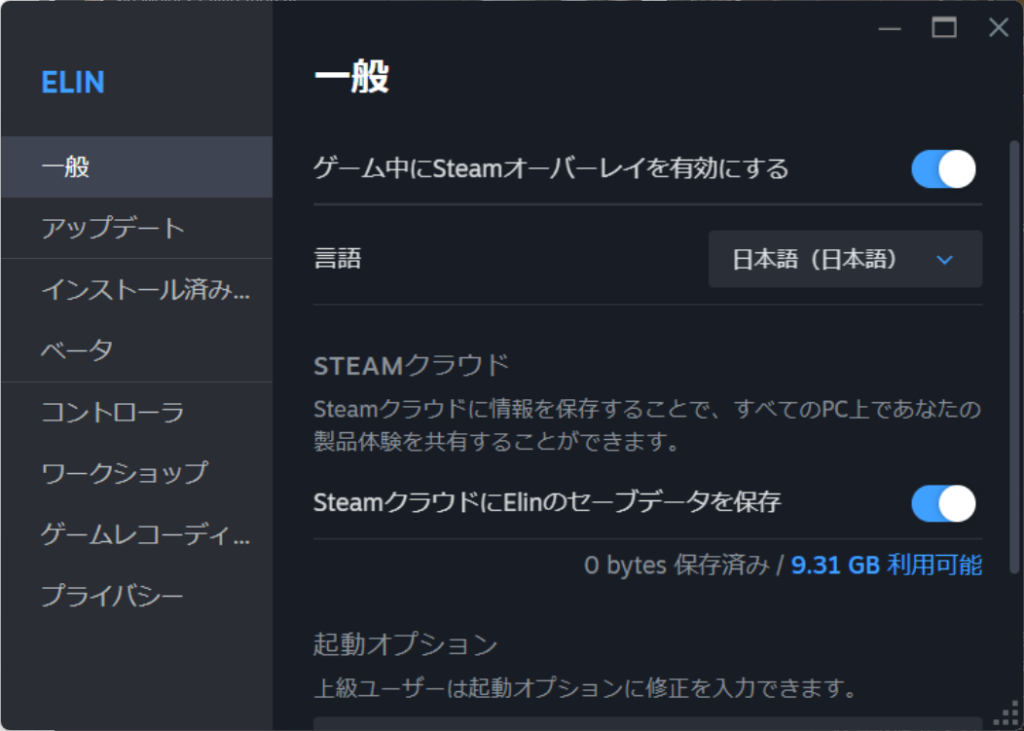Switch to the アップデート section

tap(136, 228)
